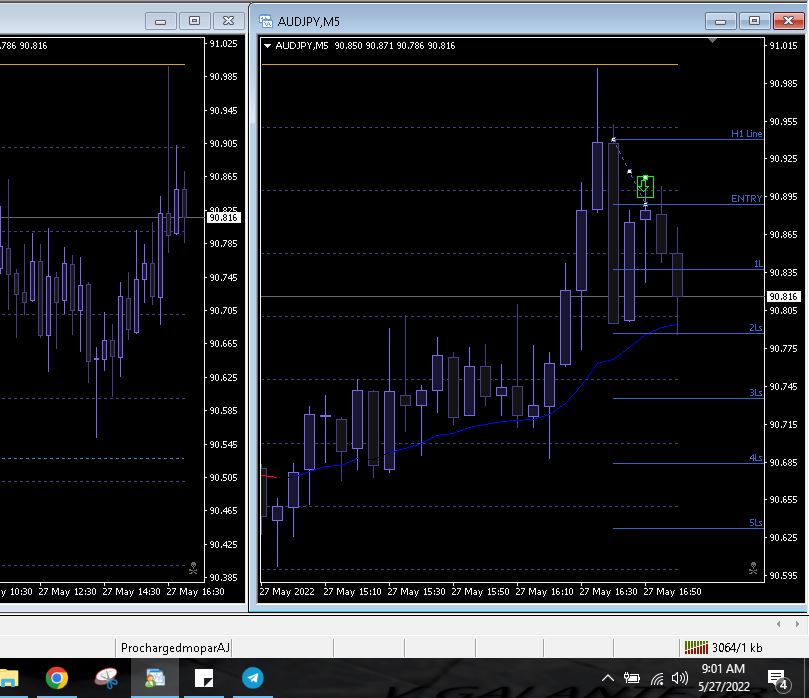Click the battery status tray icon

(632, 679)
